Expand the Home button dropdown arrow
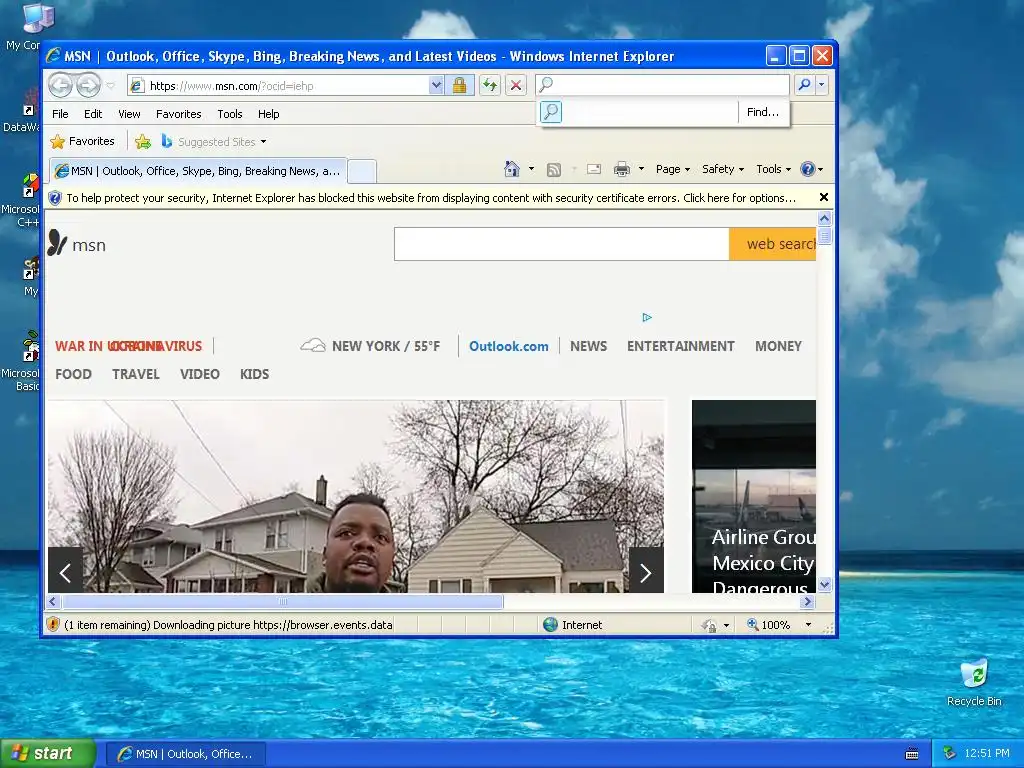Image resolution: width=1024 pixels, height=768 pixels. click(x=531, y=169)
